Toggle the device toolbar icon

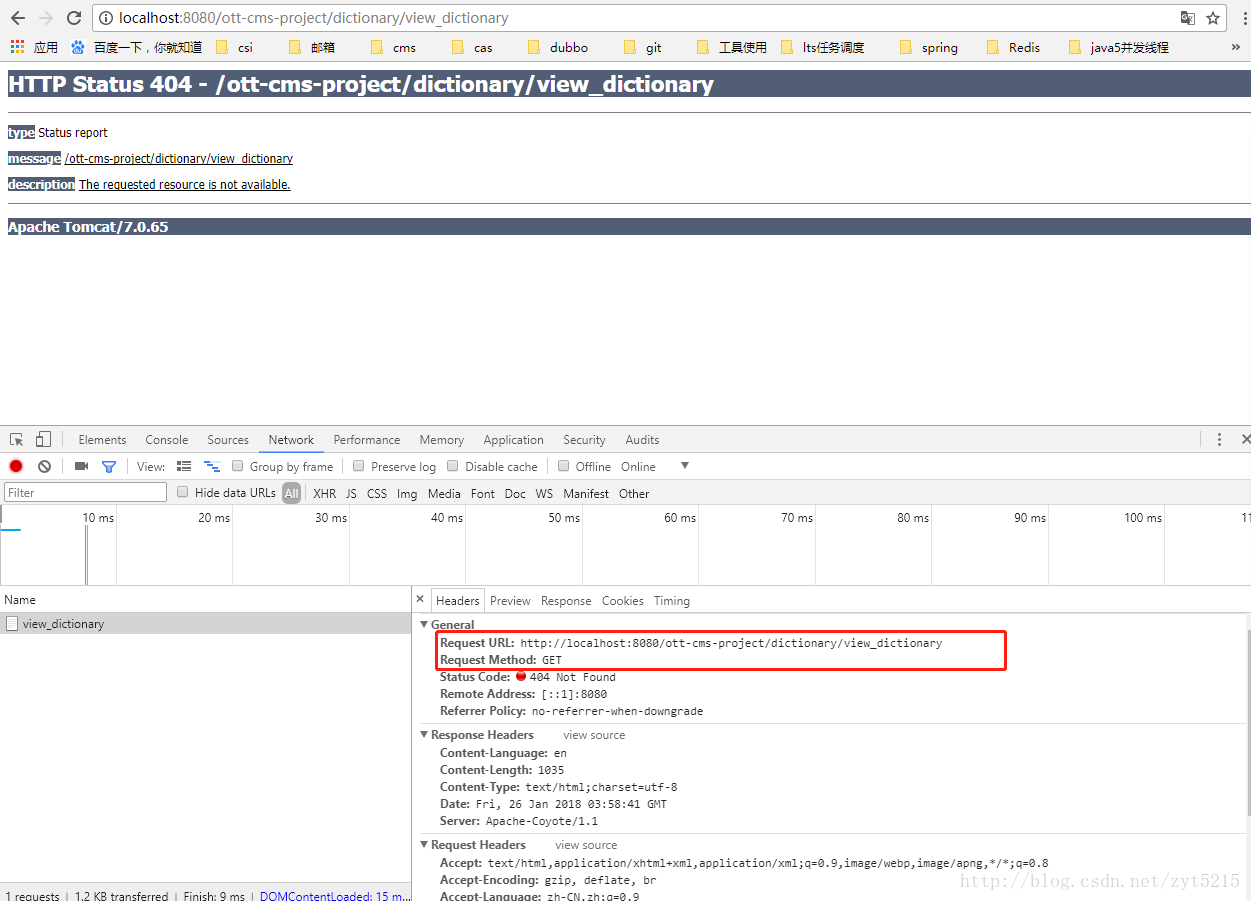click(x=43, y=439)
